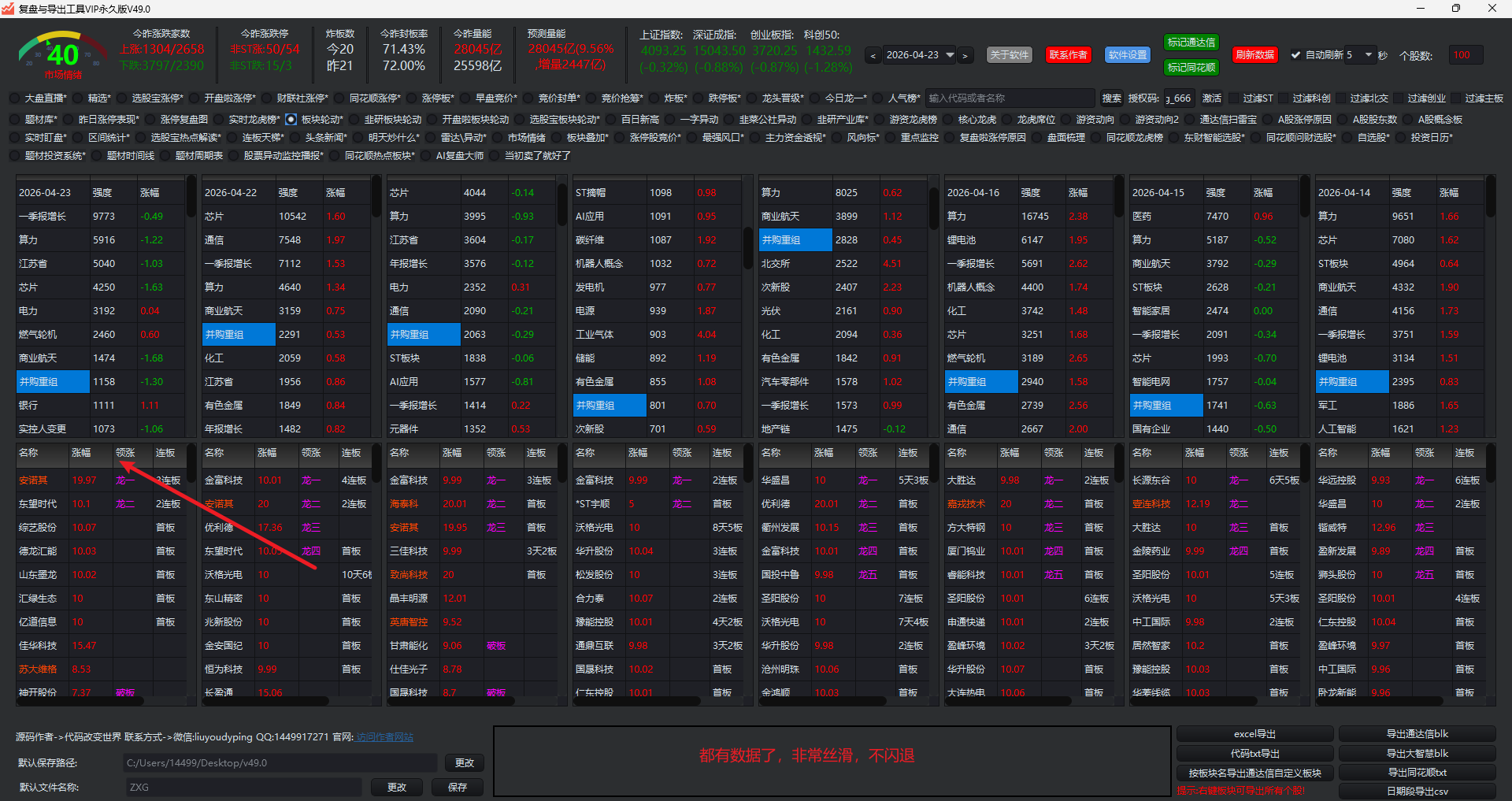Click the market sentiment gauge icon
Viewport: 1512px width, 801px height.
pos(63,54)
